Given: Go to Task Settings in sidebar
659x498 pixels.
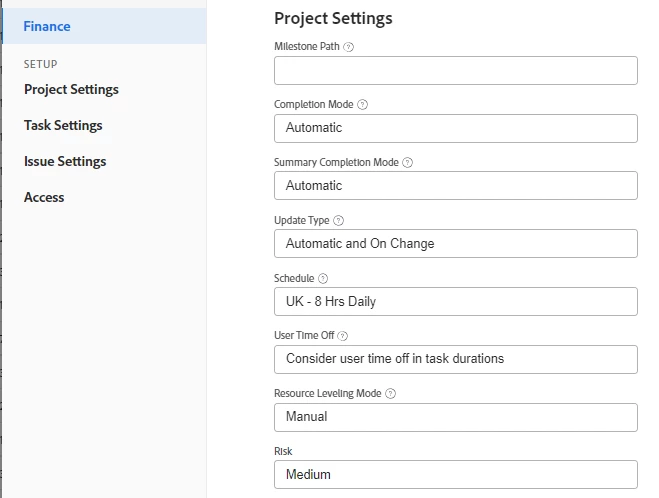Looking at the screenshot, I should [63, 125].
